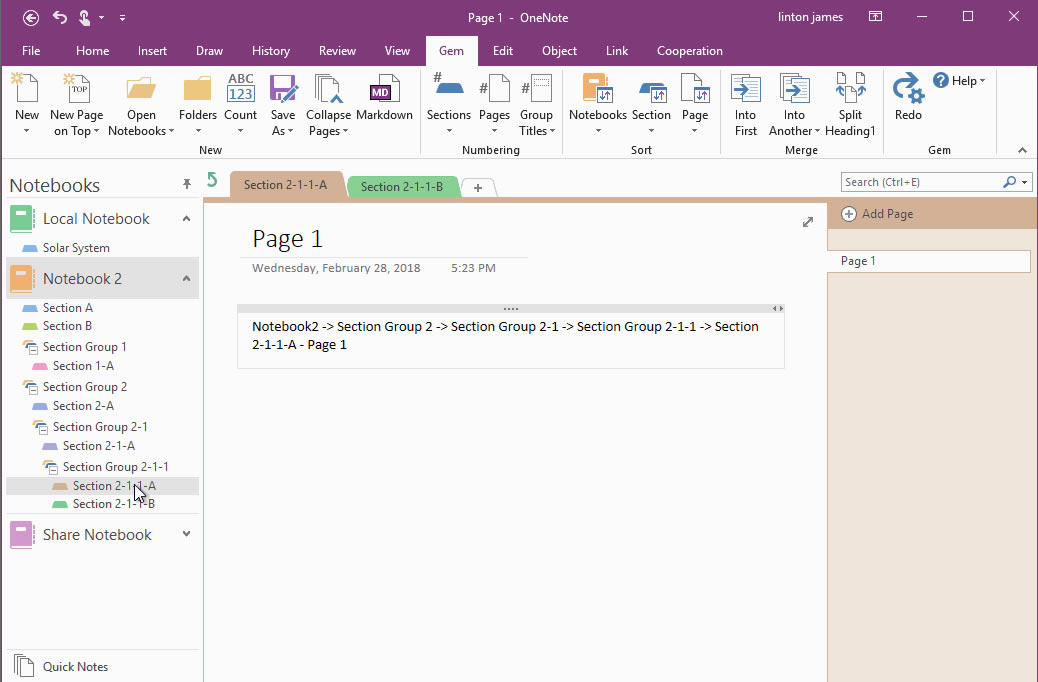Pin the Notebooks pane open

(187, 182)
